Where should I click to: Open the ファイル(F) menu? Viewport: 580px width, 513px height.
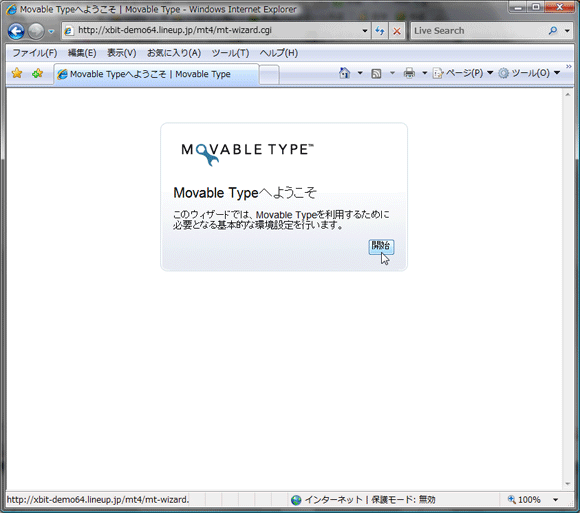pyautogui.click(x=35, y=53)
